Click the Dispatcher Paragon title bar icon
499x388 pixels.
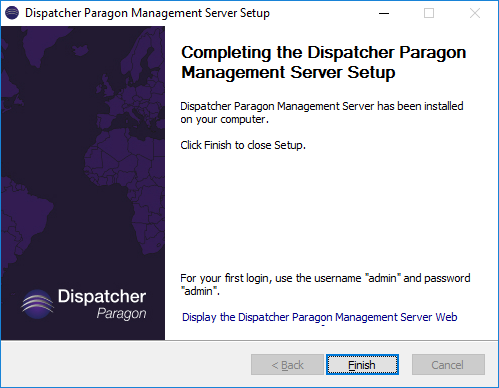click(x=12, y=13)
